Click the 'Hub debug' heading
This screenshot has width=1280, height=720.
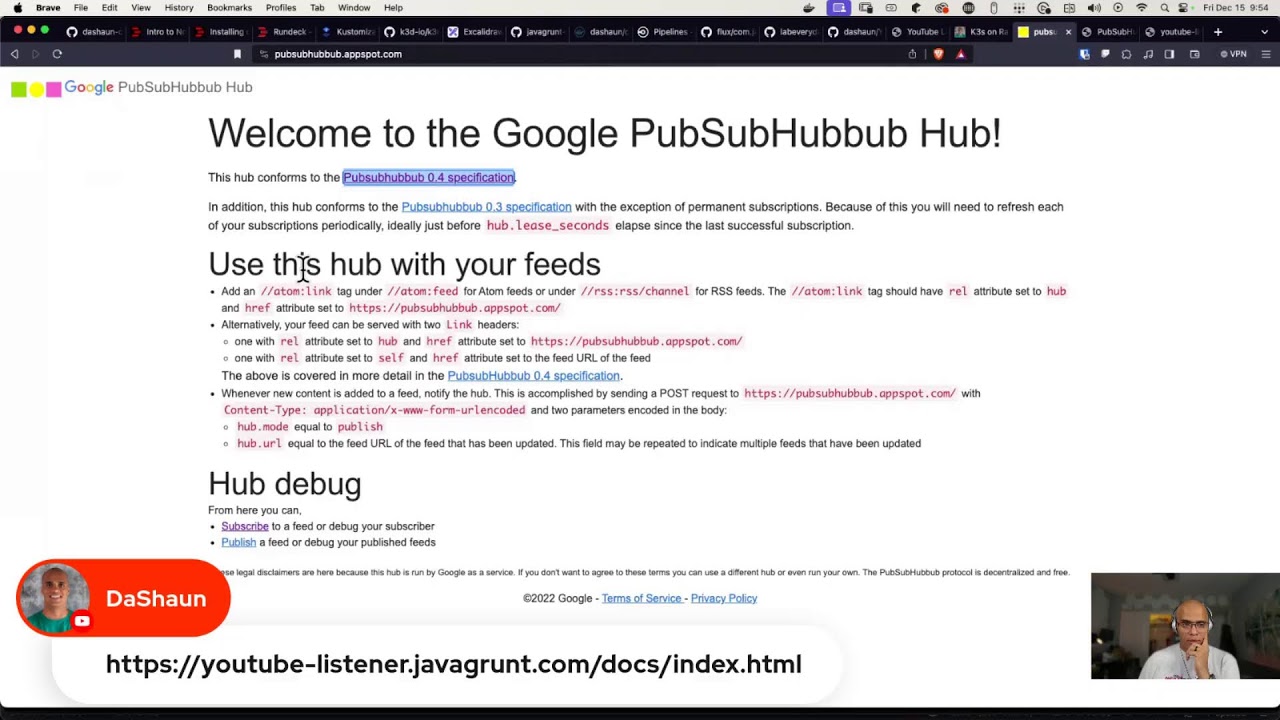(x=285, y=484)
